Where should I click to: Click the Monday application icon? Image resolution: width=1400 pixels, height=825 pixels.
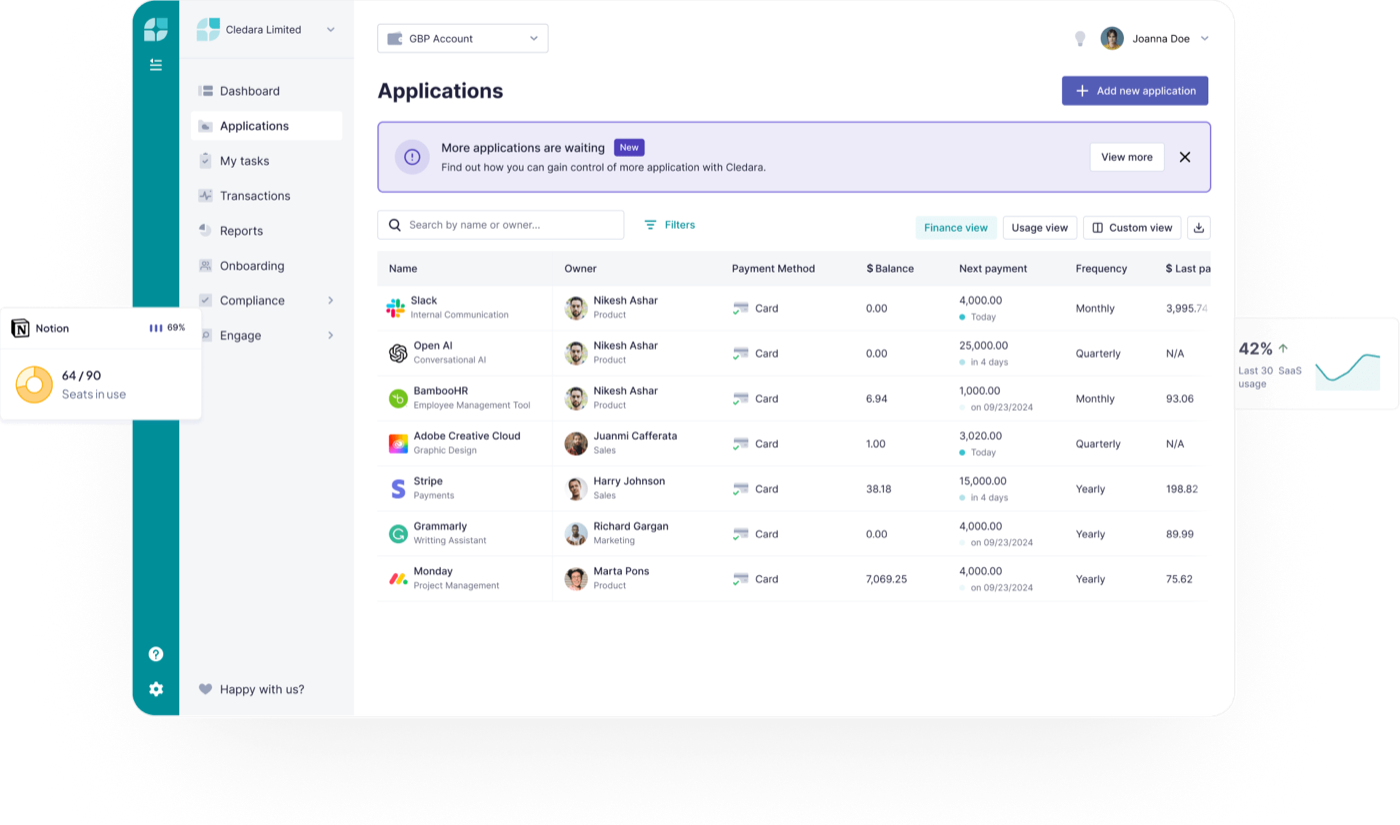click(x=398, y=579)
